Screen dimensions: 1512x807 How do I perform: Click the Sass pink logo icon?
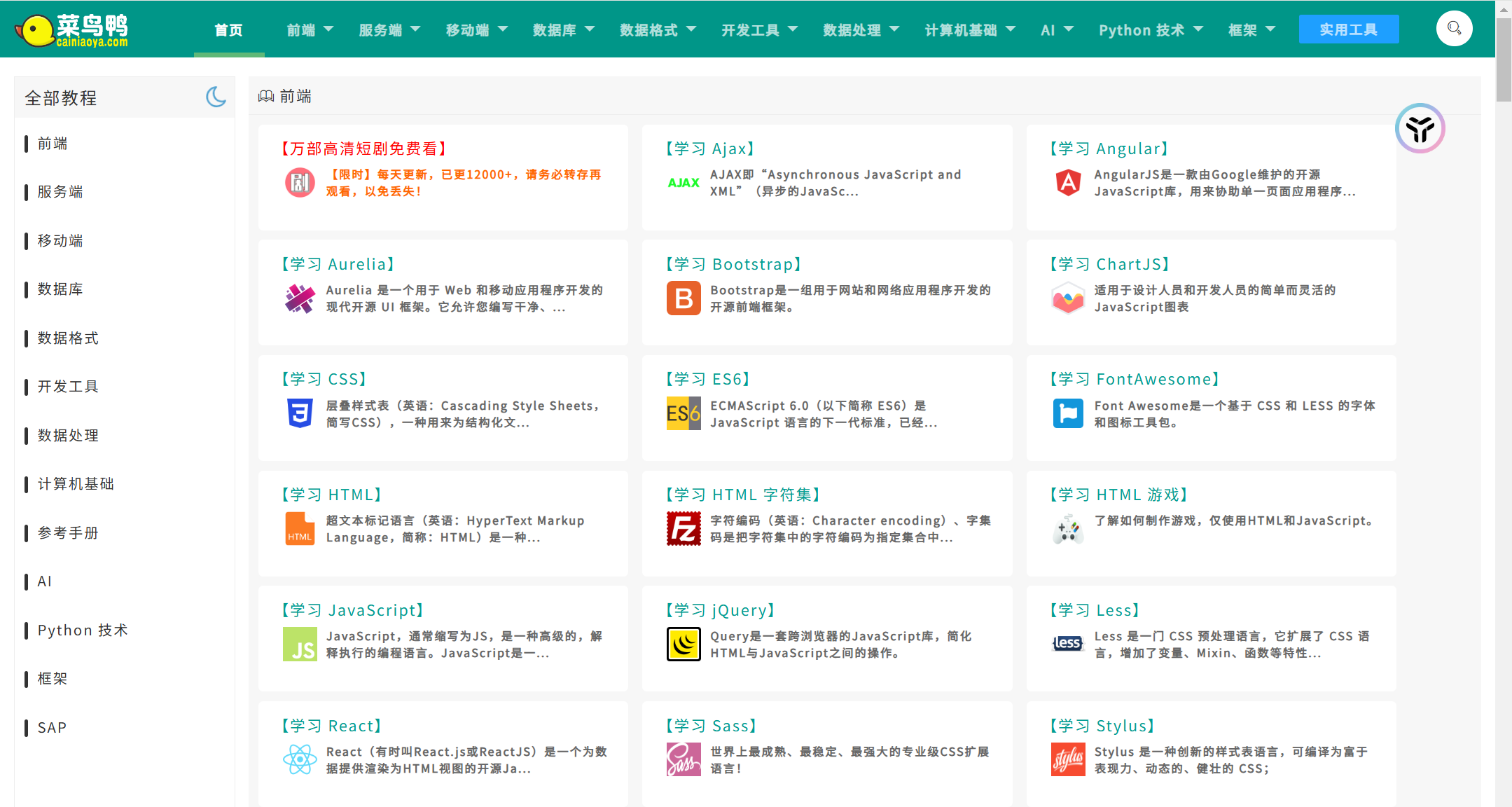684,759
